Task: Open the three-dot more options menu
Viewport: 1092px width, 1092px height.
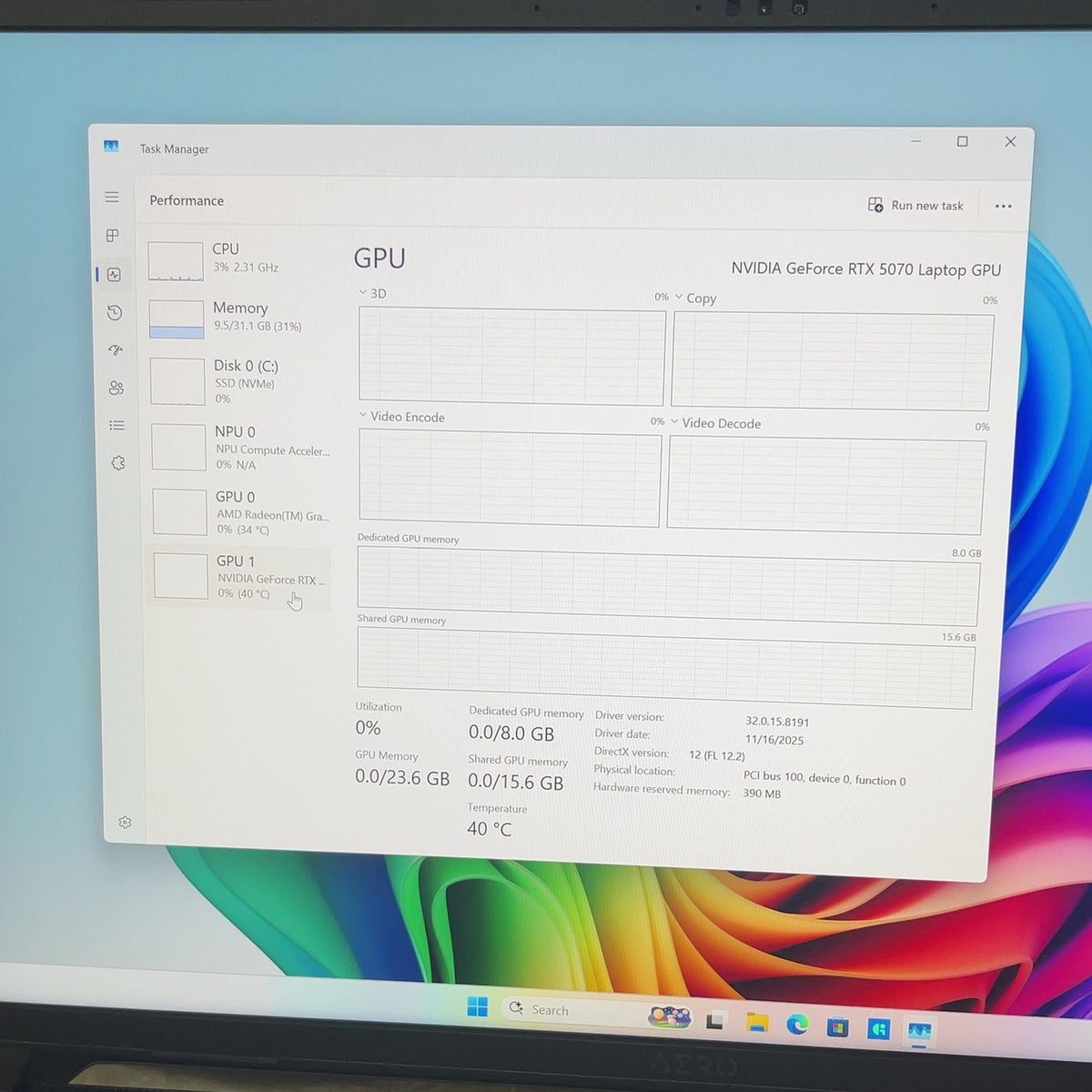Action: click(1003, 207)
